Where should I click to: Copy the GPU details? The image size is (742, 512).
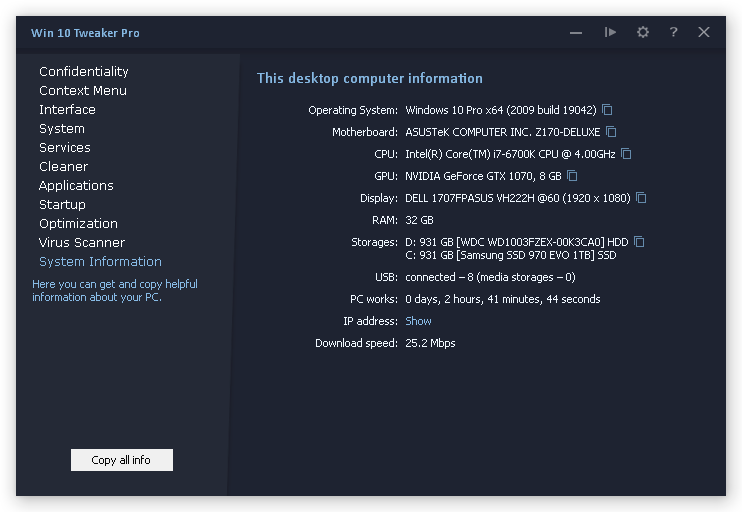pos(572,176)
